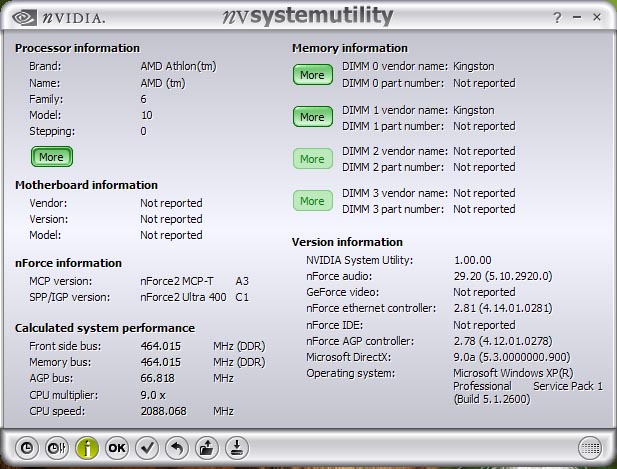
Task: Click the nForce audio version '29.20 (5.10.2920.0)'
Action: (x=503, y=276)
